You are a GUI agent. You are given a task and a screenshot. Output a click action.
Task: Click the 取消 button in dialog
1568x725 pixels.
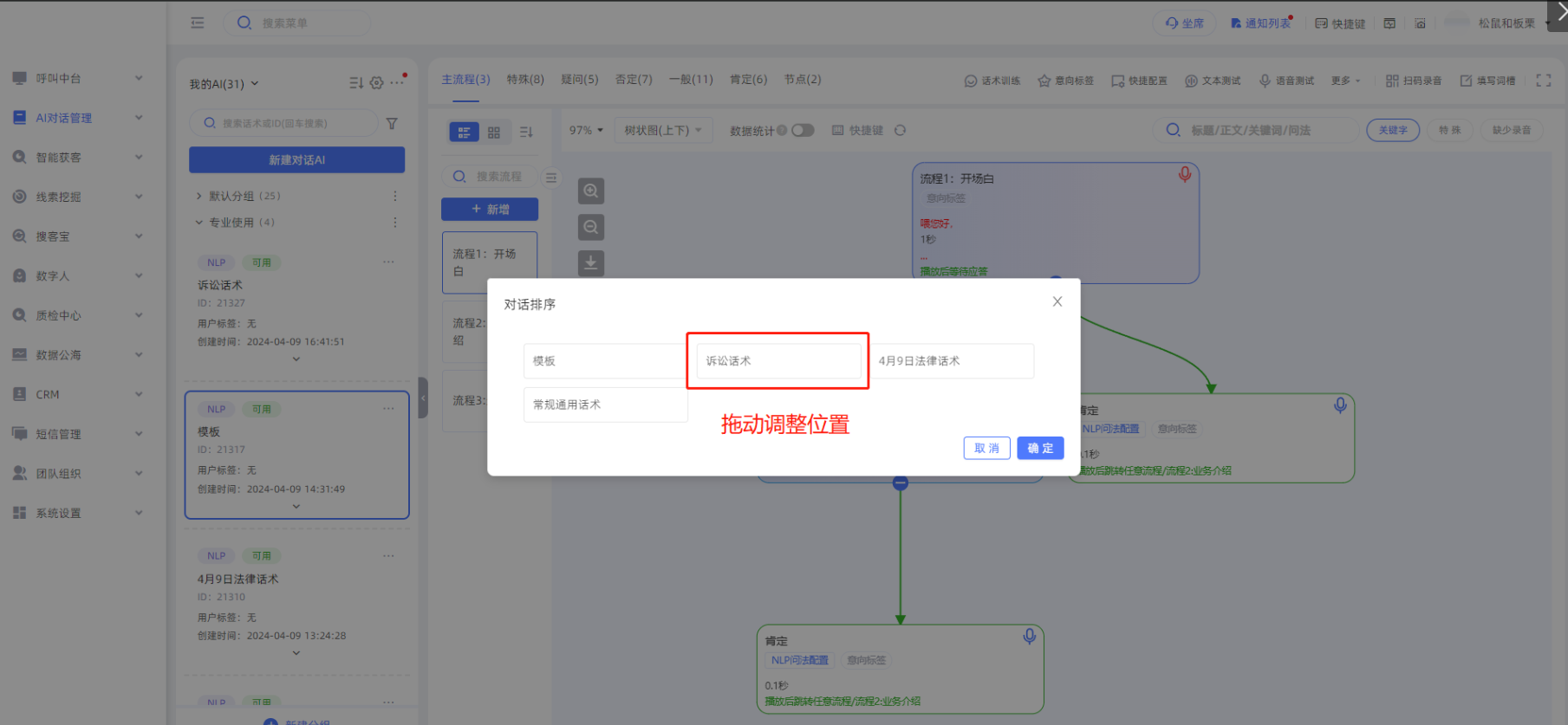[986, 448]
